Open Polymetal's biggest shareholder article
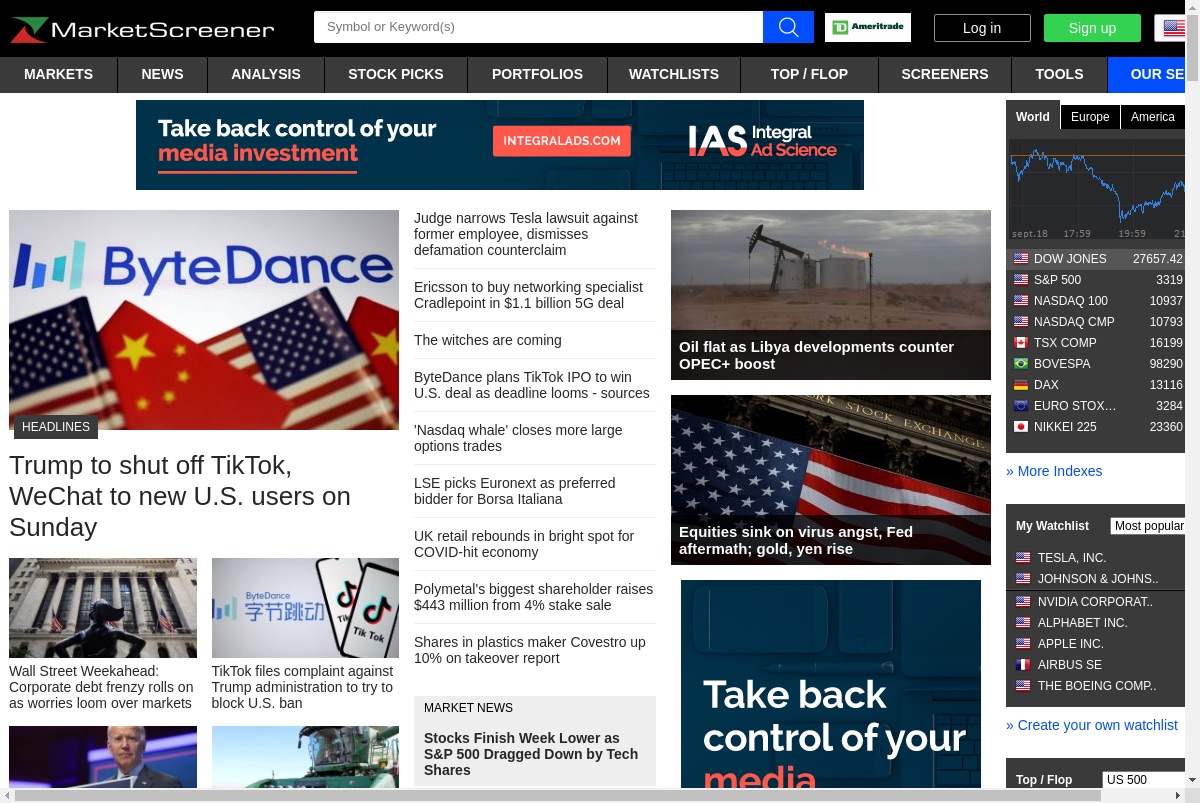 point(533,597)
